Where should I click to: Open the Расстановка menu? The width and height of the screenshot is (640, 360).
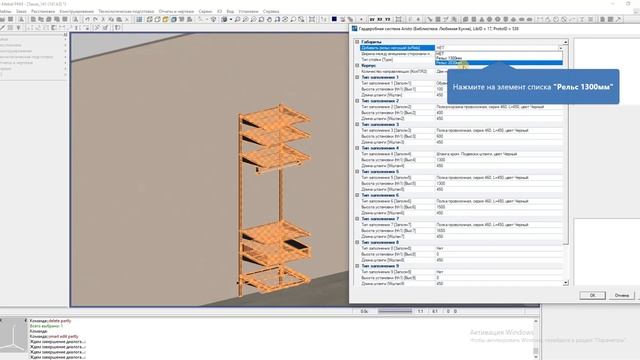(43, 11)
